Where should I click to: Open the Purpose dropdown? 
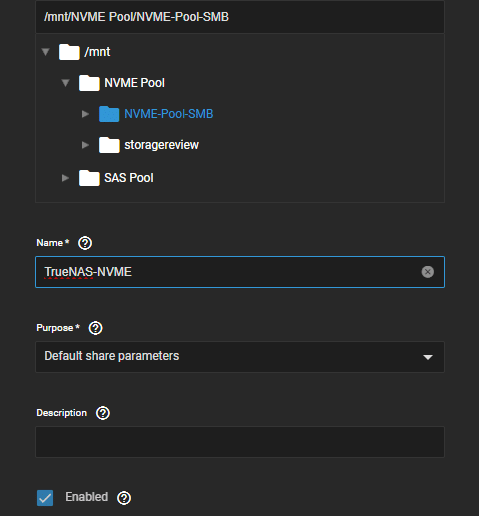[x=240, y=357]
